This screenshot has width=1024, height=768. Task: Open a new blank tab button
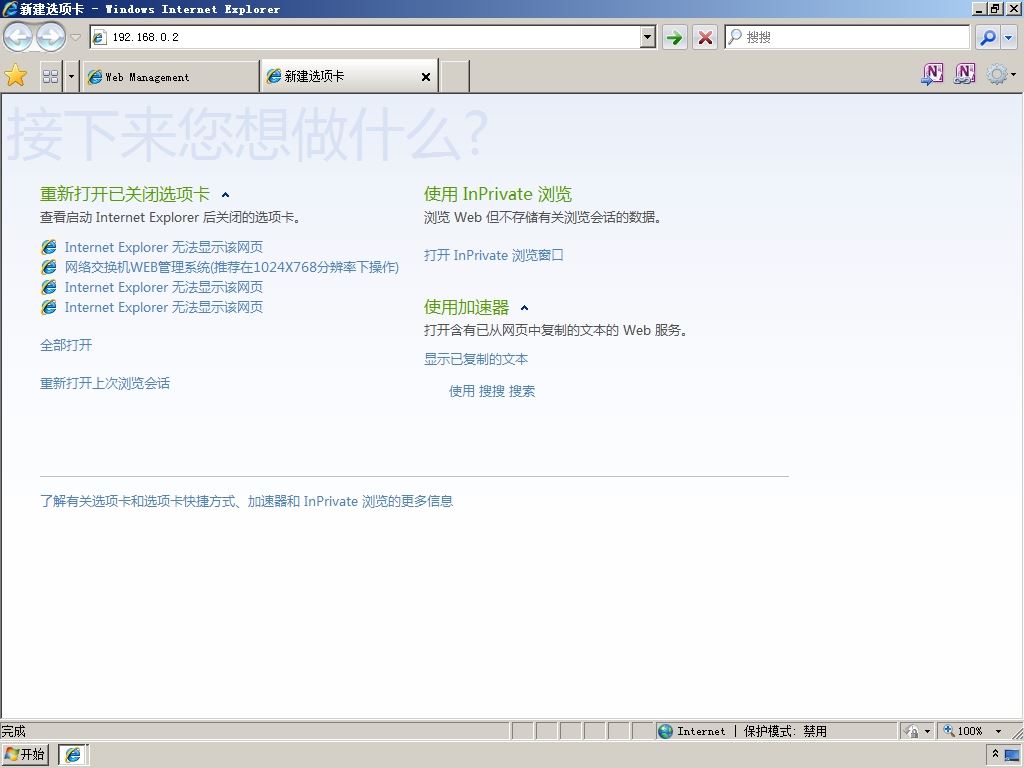point(455,76)
